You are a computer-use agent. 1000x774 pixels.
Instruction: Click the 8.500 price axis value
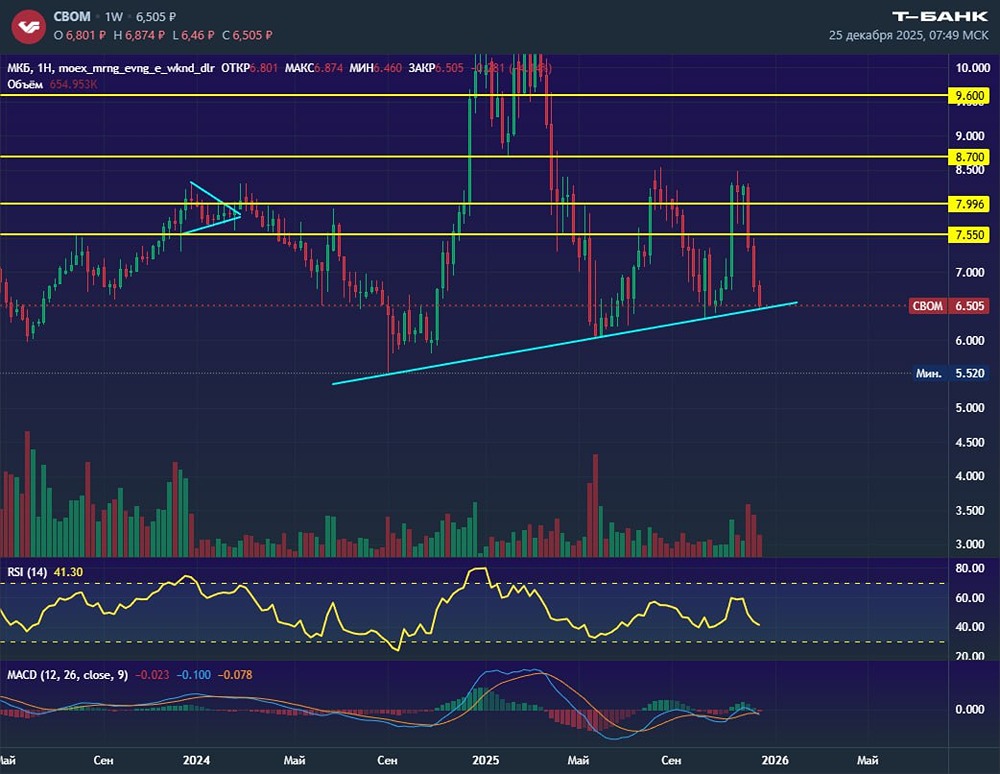tap(970, 170)
